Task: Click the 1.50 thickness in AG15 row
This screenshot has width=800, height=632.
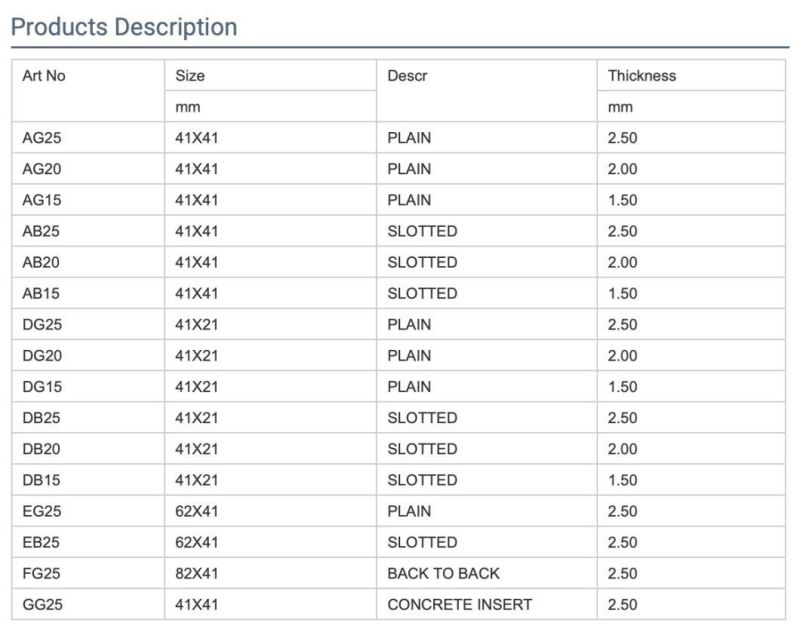Action: [x=622, y=200]
